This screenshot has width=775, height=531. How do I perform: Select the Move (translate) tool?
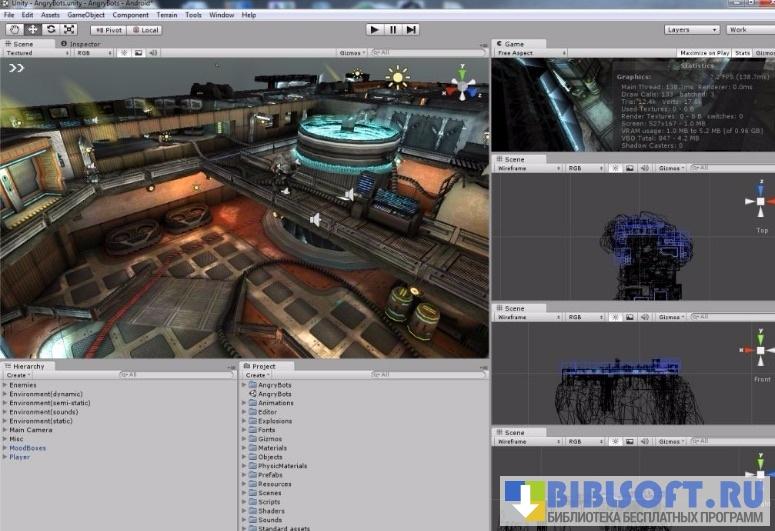coord(33,30)
